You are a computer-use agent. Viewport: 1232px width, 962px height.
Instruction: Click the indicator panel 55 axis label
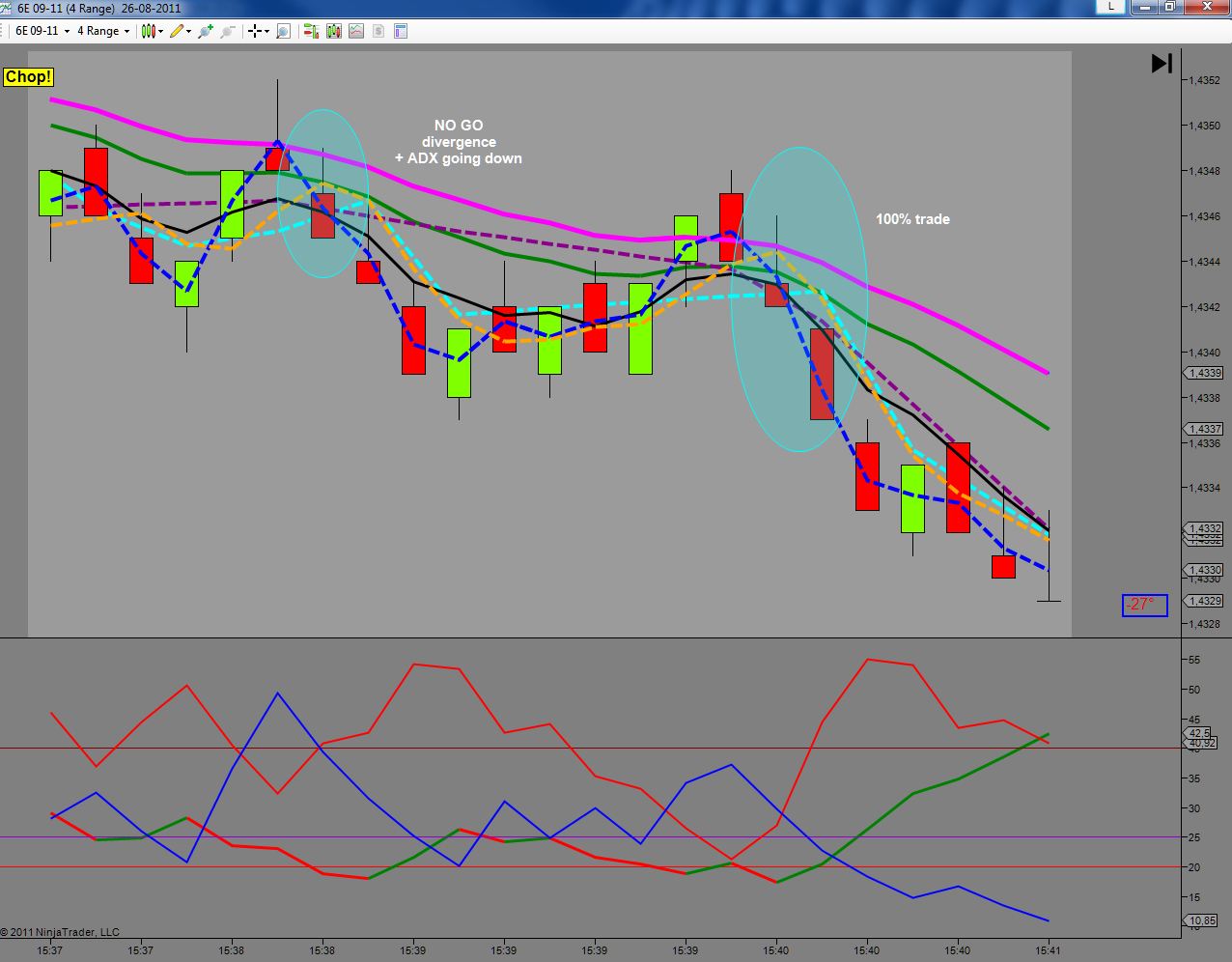coord(1194,660)
